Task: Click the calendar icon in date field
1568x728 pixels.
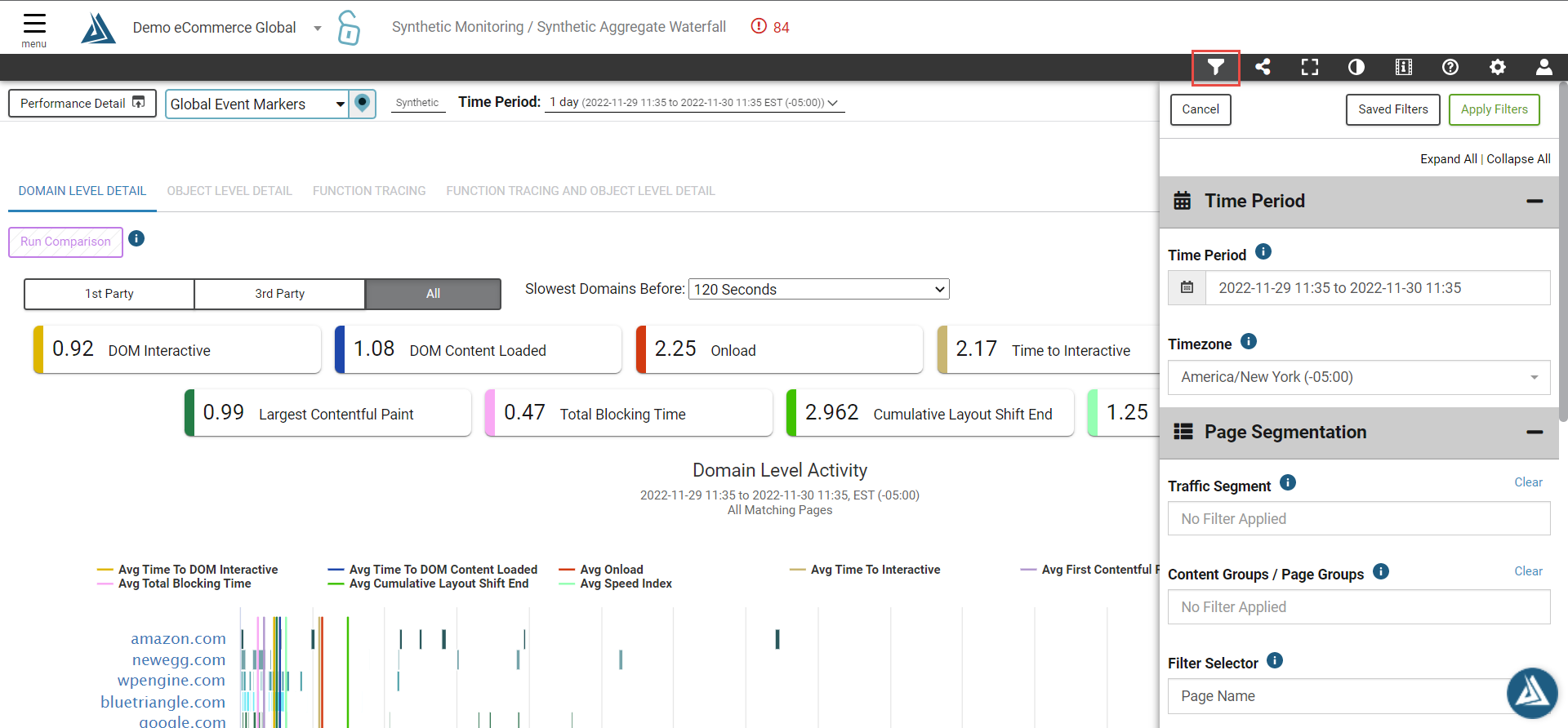Action: coord(1187,288)
